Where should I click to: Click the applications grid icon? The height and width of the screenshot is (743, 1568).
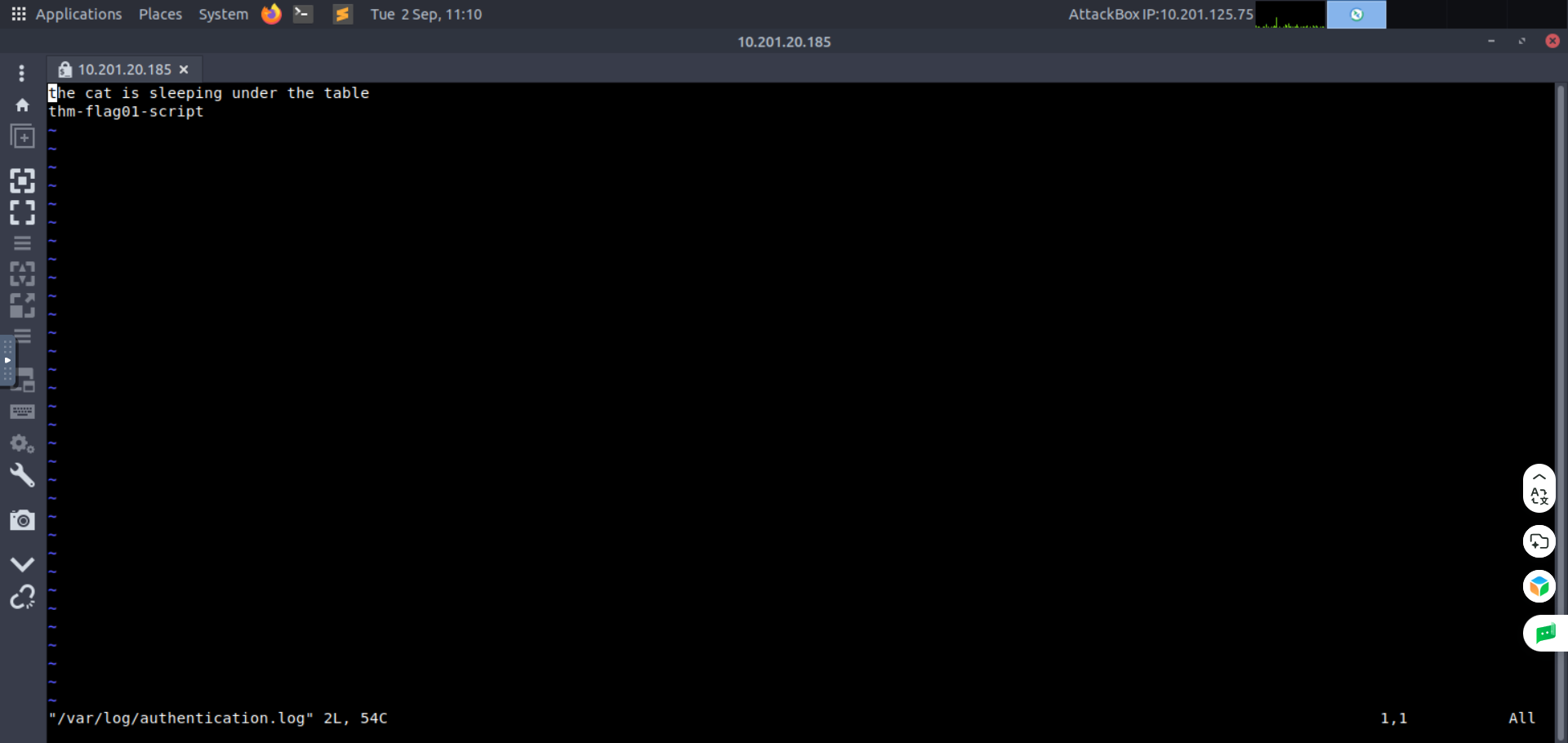coord(19,14)
